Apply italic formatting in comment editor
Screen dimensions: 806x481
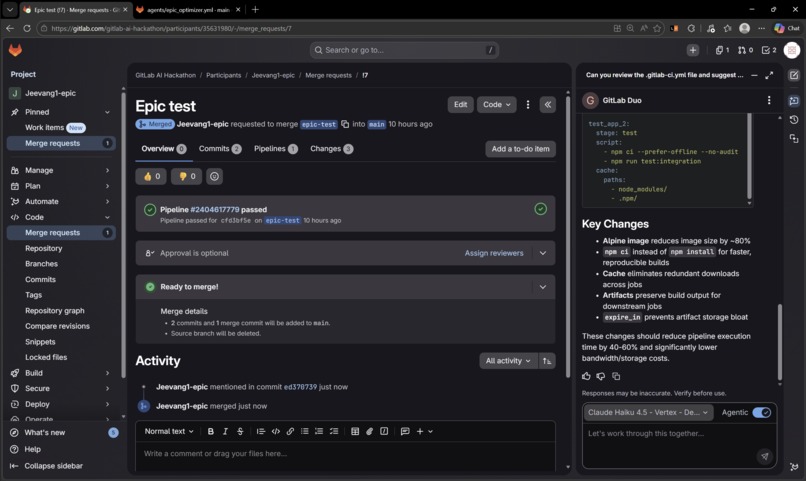(225, 431)
